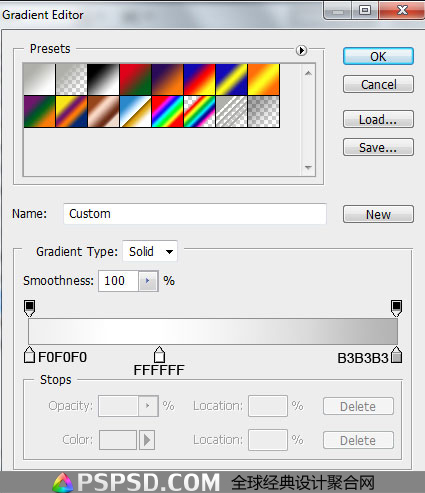Choose the orange yellow orange gradient preset

tap(263, 79)
